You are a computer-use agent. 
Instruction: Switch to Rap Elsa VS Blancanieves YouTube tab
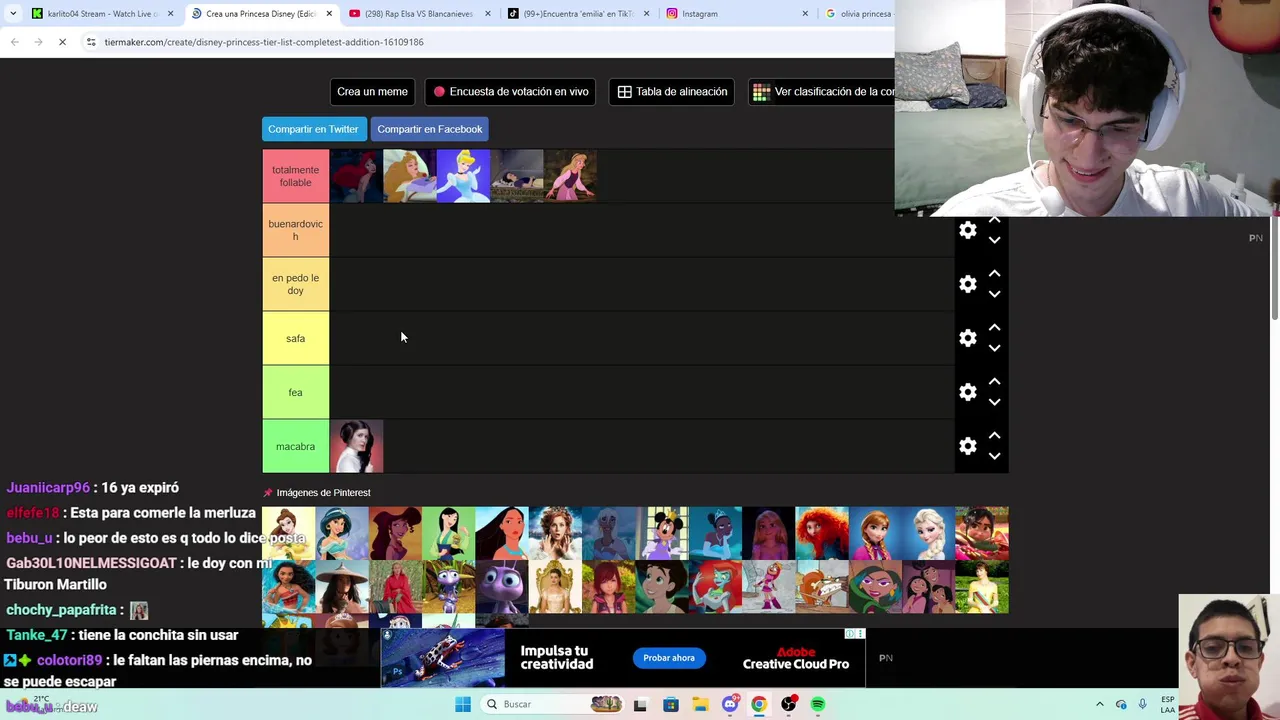pos(418,14)
